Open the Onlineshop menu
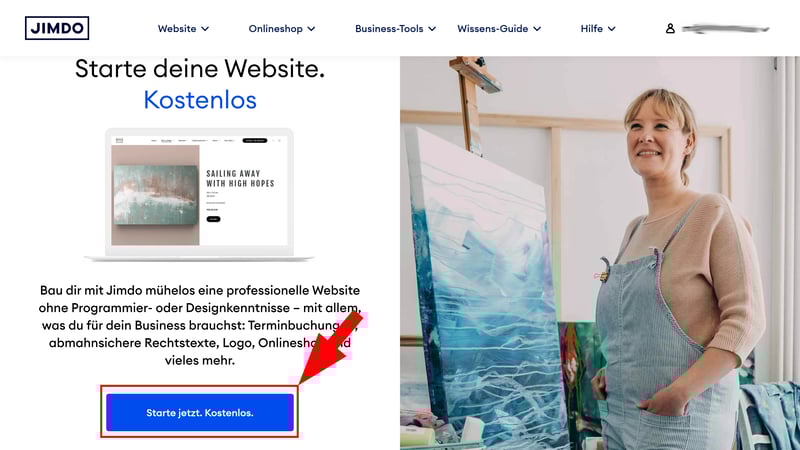800x450 pixels. (x=282, y=29)
